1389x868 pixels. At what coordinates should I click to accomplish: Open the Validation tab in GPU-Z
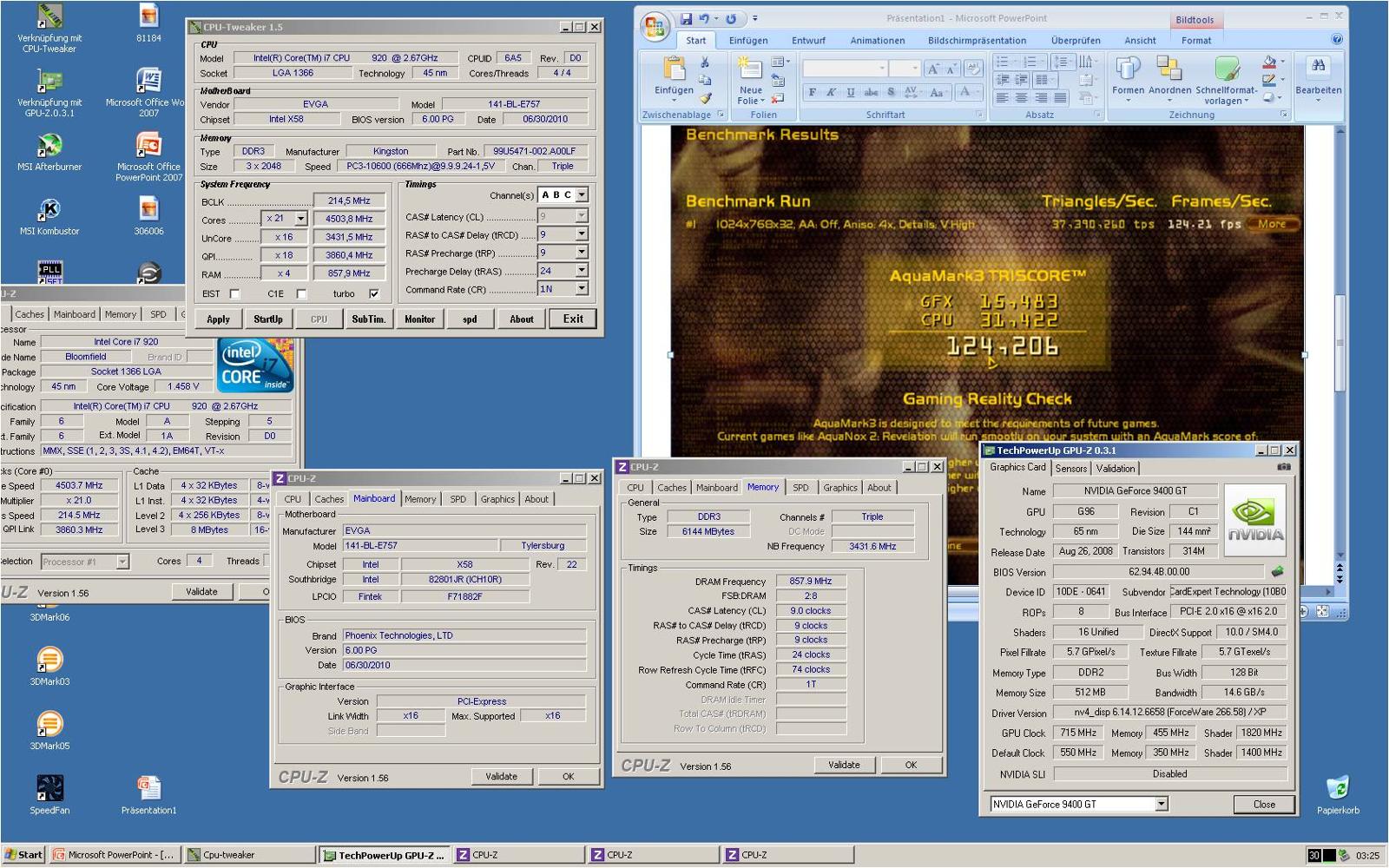(x=1115, y=468)
